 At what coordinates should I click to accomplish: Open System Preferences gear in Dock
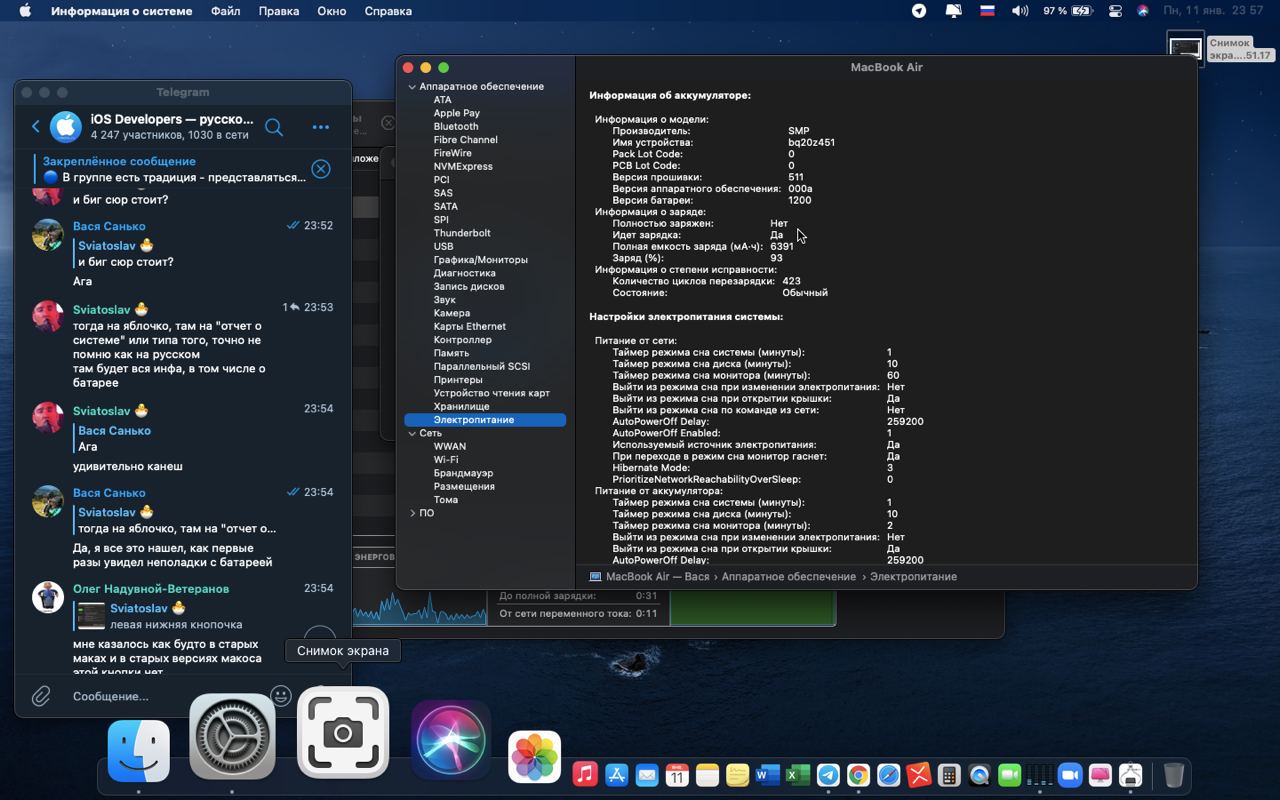(232, 738)
